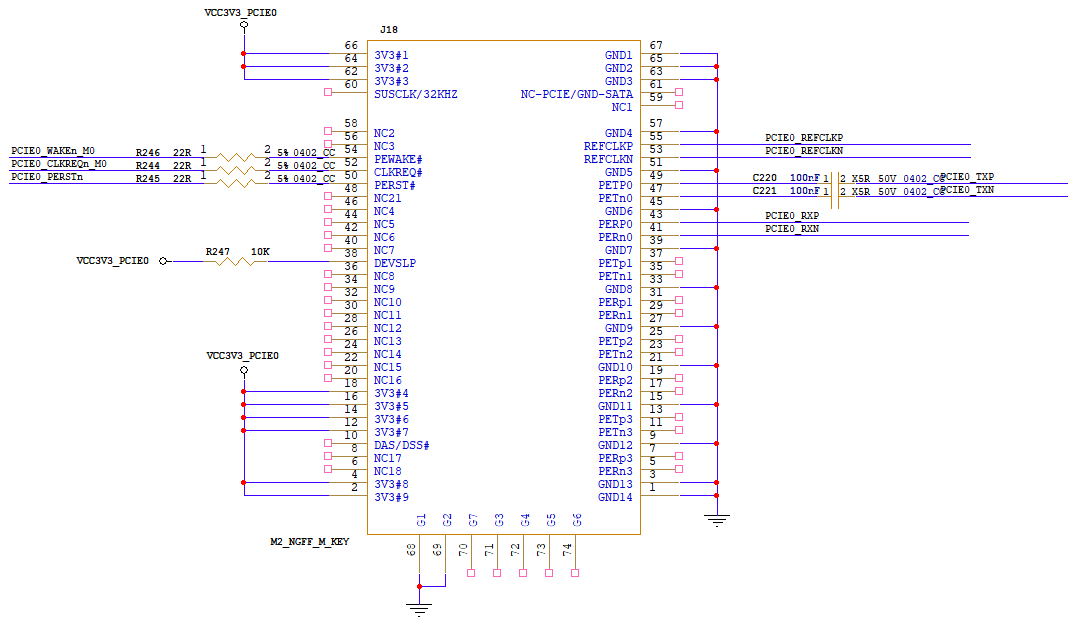The width and height of the screenshot is (1087, 633).
Task: Click the DEVSLP pin name
Action: (x=395, y=263)
